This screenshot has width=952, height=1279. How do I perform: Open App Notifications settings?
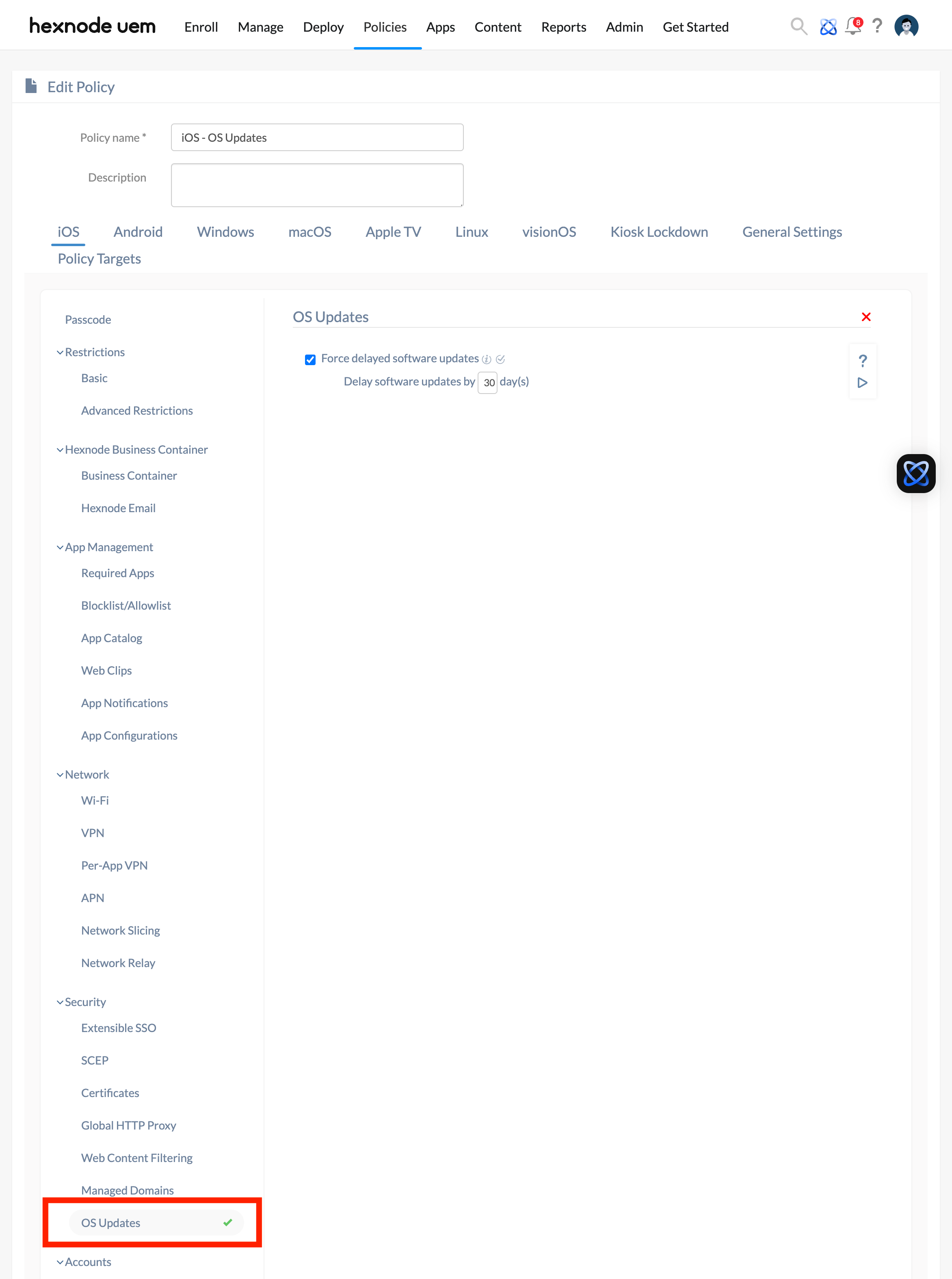124,703
